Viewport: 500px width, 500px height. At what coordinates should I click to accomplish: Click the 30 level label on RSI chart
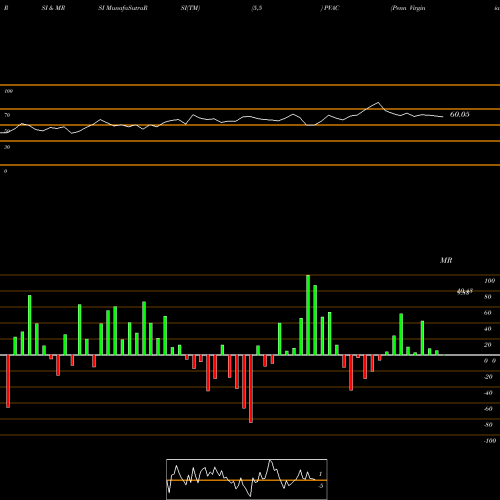click(x=7, y=147)
